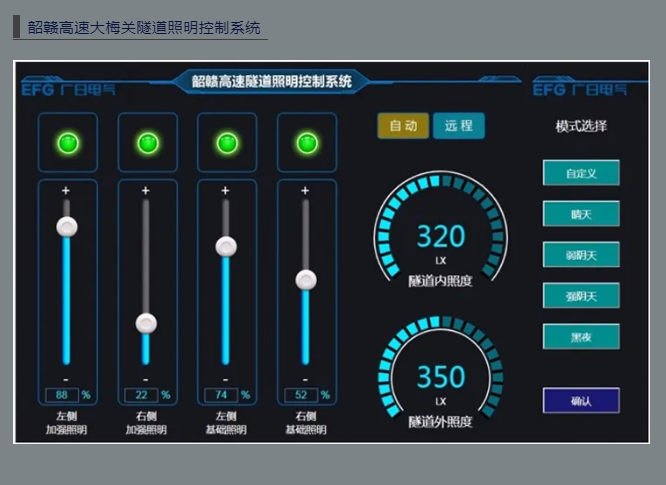Toggle the 左侧基础照明 green indicator light

[x=227, y=143]
